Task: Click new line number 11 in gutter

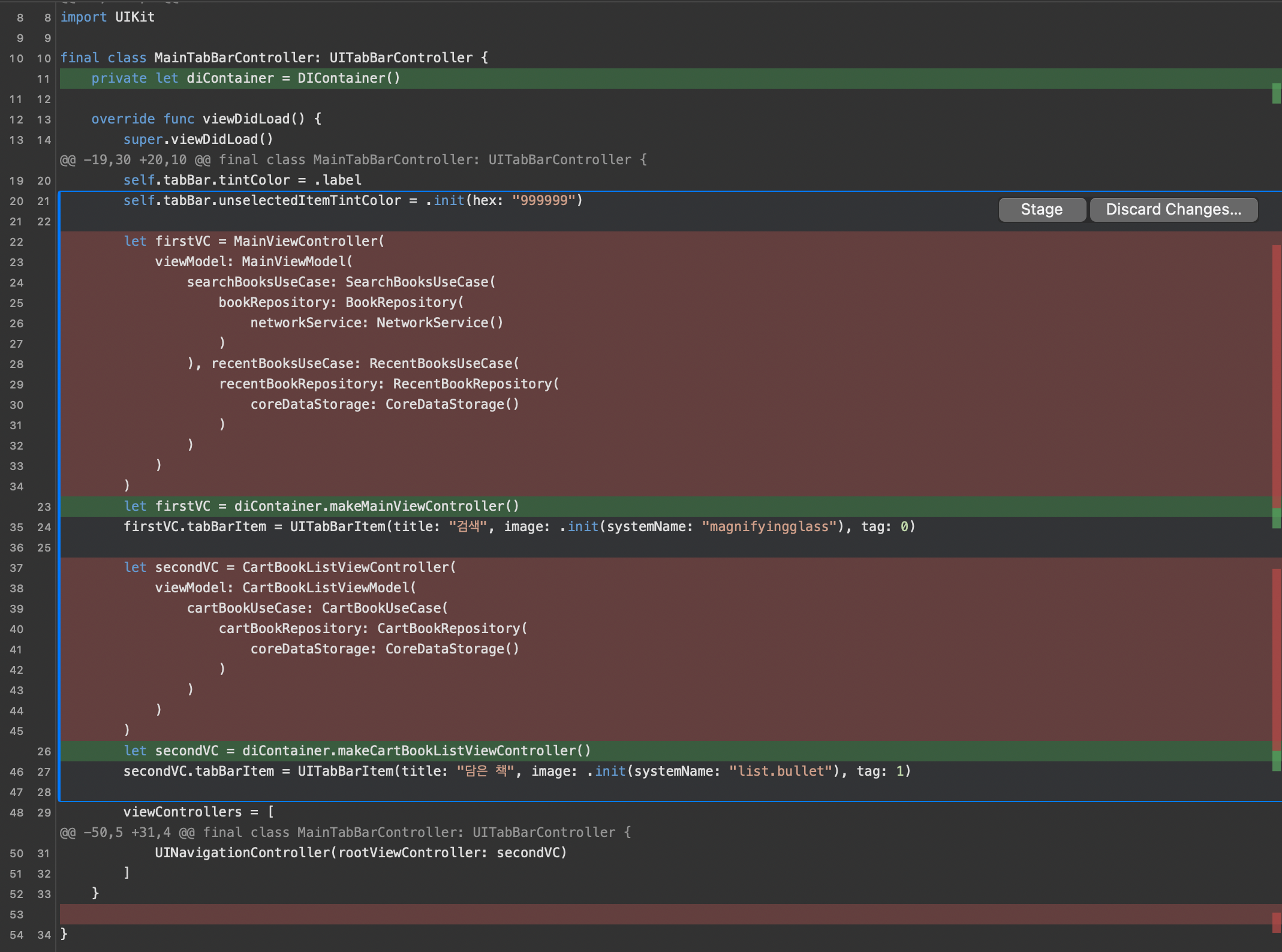Action: click(43, 79)
